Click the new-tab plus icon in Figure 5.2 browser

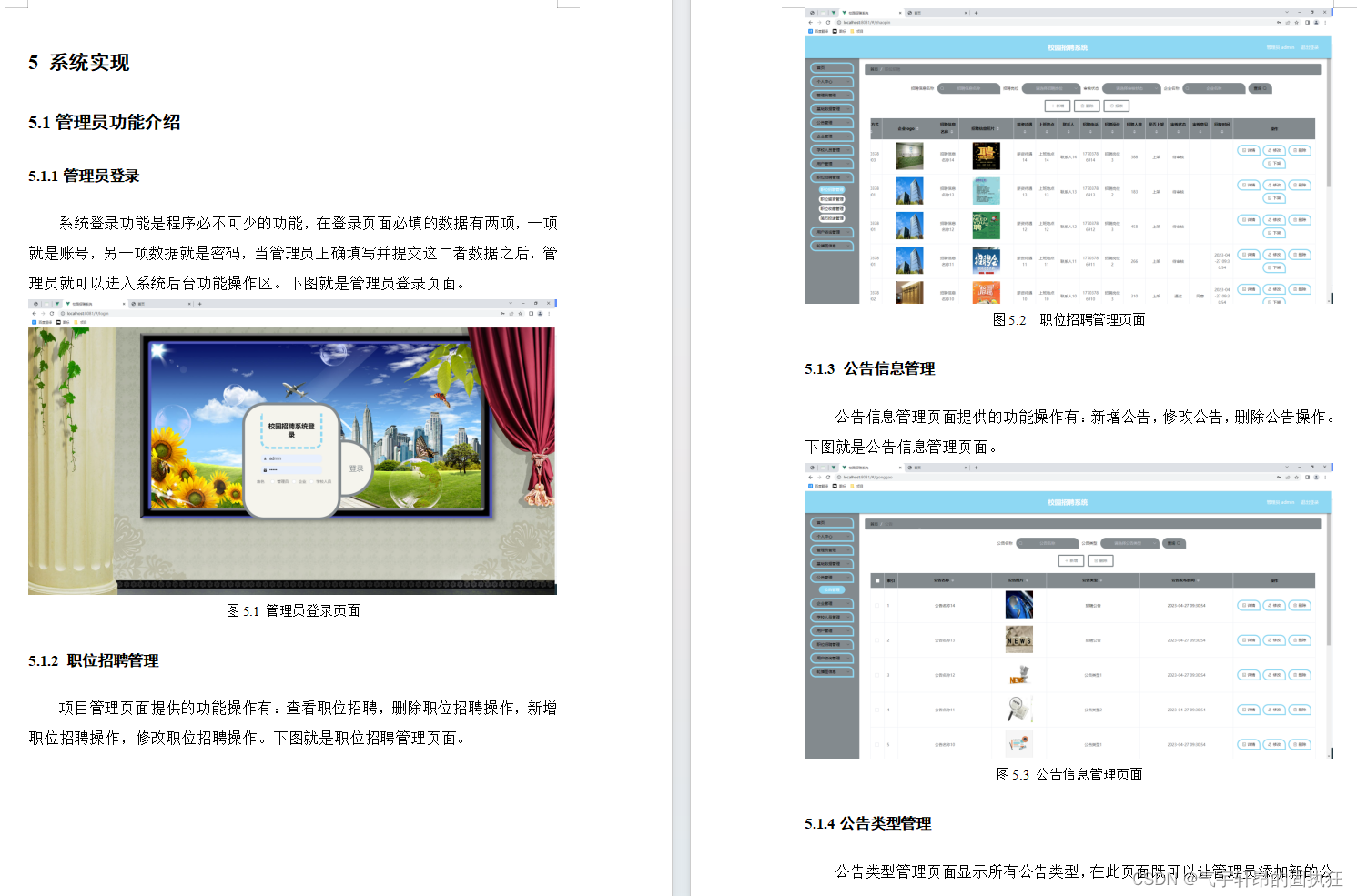(x=976, y=13)
